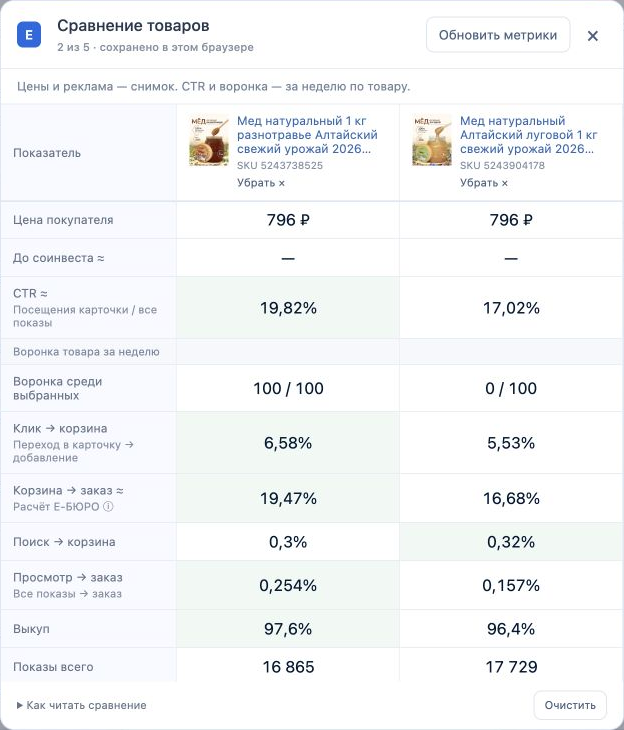Image resolution: width=624 pixels, height=730 pixels.
Task: Remove the first product via Убрать ×
Action: tap(261, 183)
